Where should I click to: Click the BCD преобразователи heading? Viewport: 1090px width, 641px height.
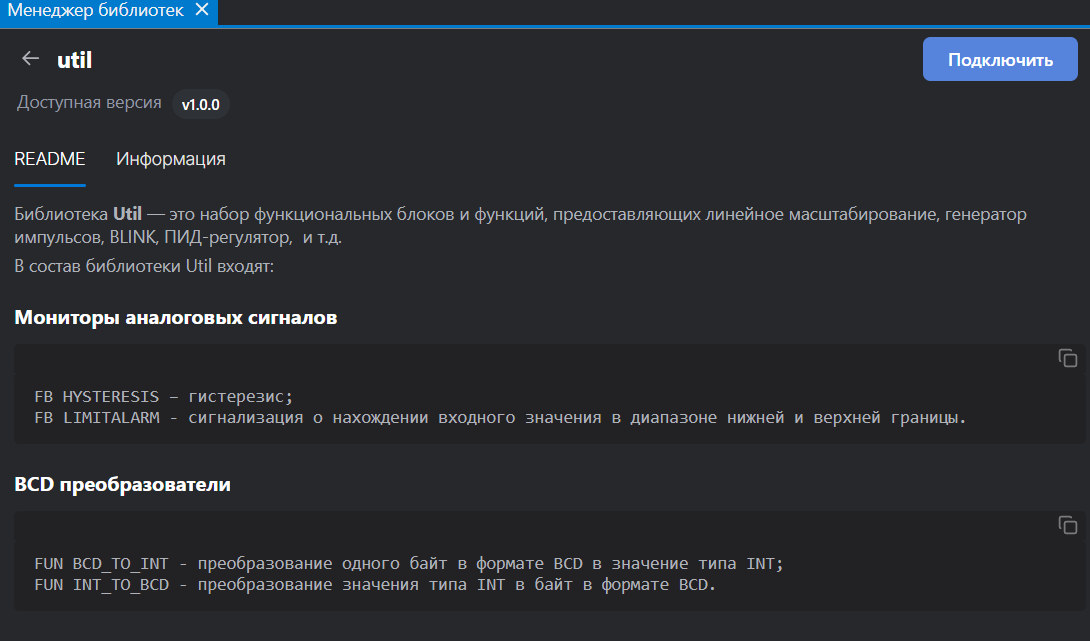point(122,485)
